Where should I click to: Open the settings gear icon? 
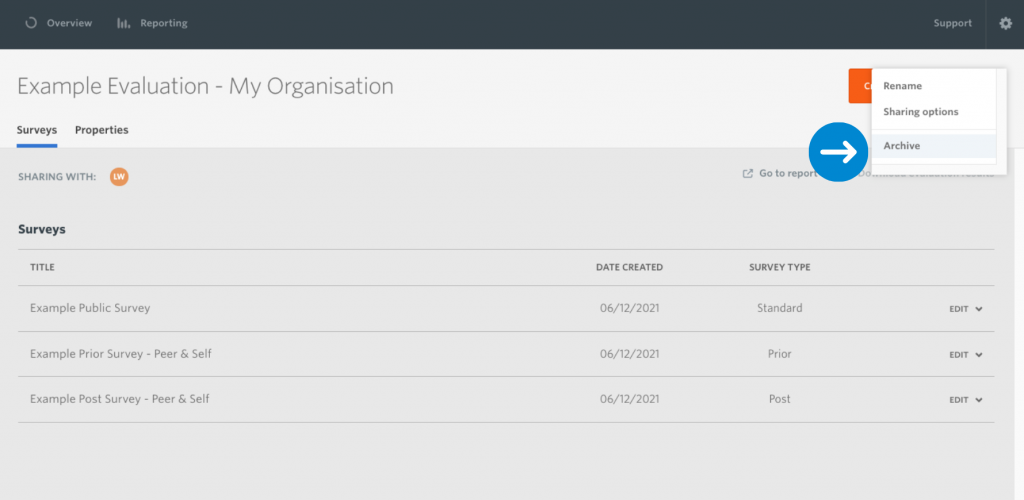coord(1005,23)
